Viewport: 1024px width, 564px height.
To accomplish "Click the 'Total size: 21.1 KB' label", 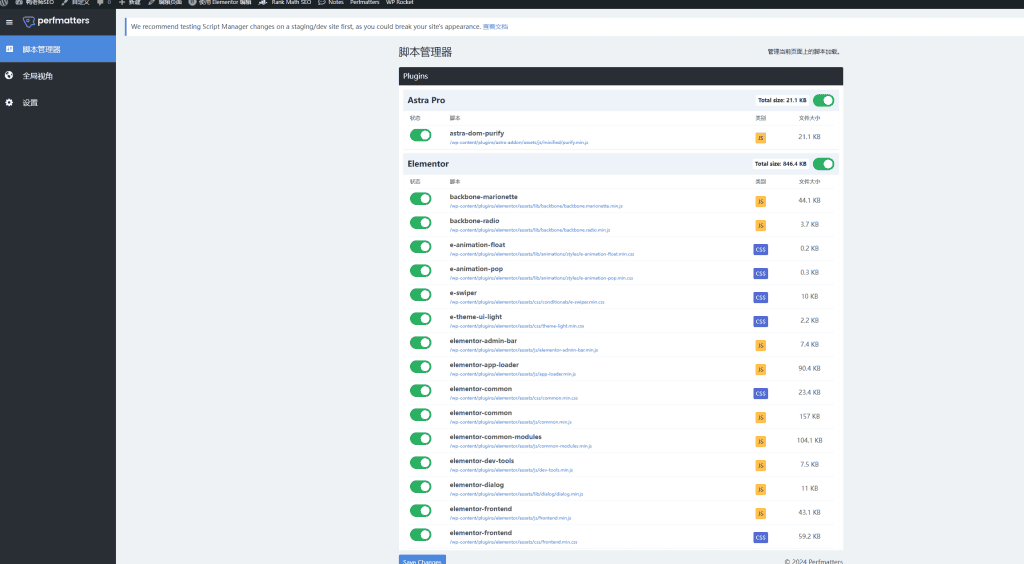I will pyautogui.click(x=782, y=101).
